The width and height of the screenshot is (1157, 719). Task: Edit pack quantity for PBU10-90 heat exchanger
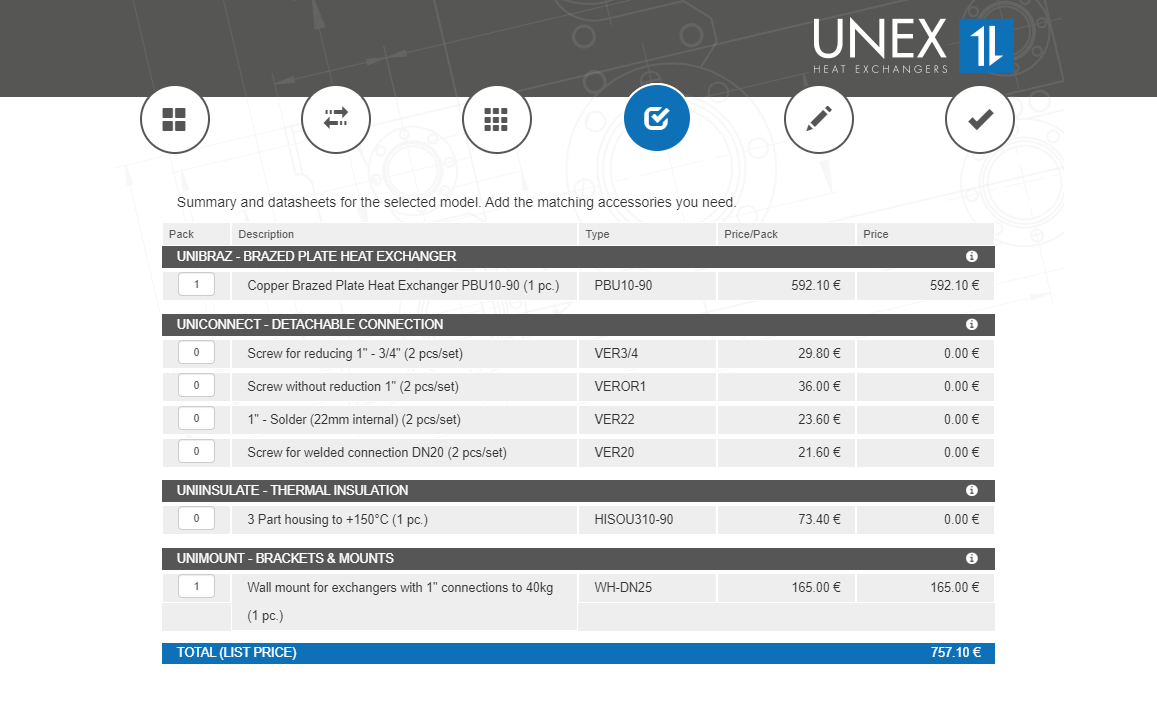(x=196, y=284)
